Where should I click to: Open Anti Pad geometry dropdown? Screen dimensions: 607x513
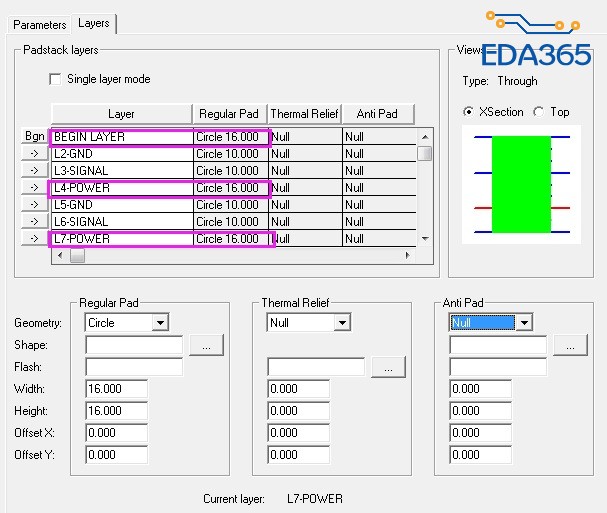(x=524, y=322)
